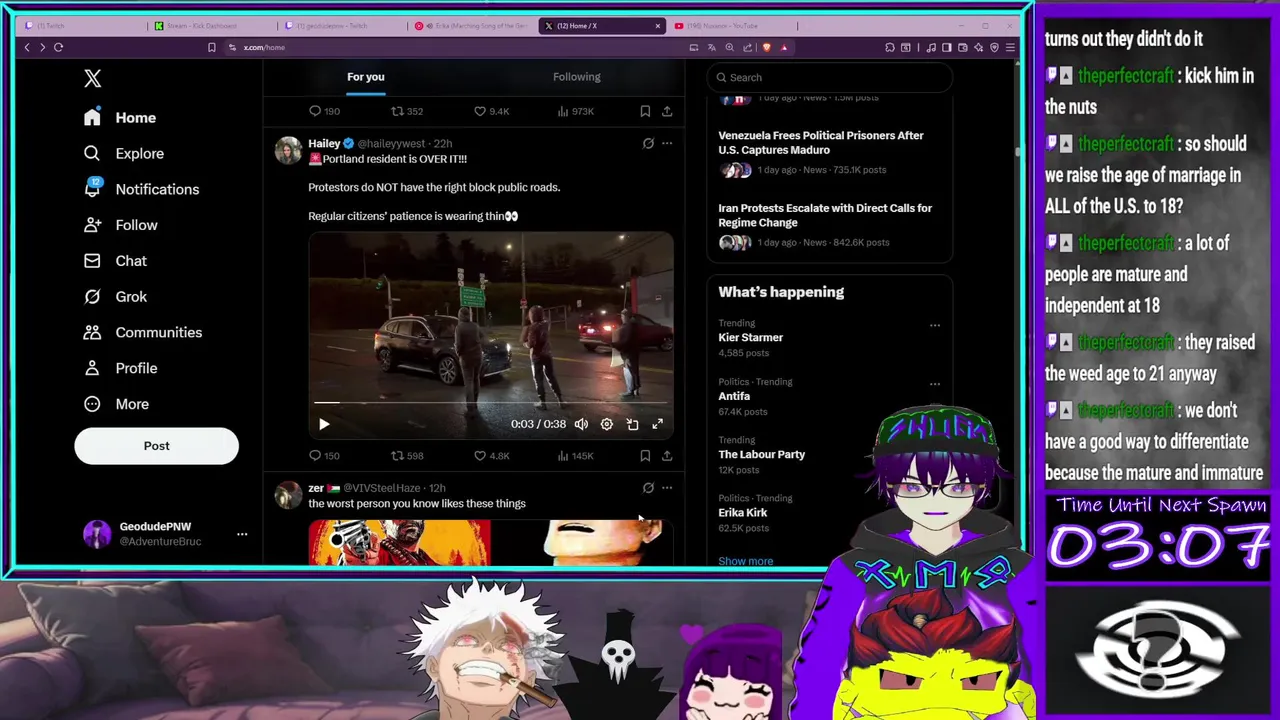Switch to the Kick Dashboard browser tab
1280x720 pixels.
(210, 26)
